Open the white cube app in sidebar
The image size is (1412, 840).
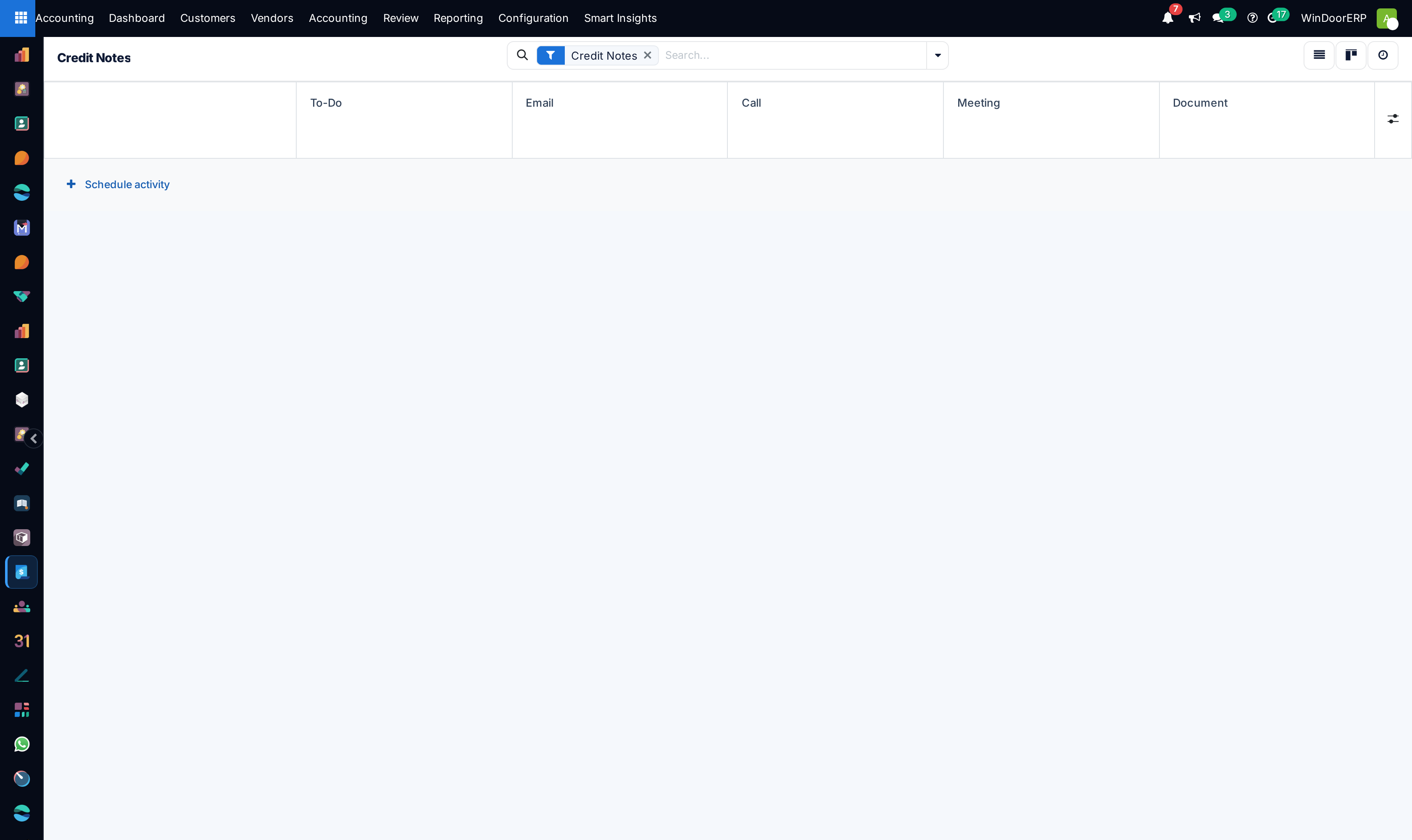pos(21,399)
